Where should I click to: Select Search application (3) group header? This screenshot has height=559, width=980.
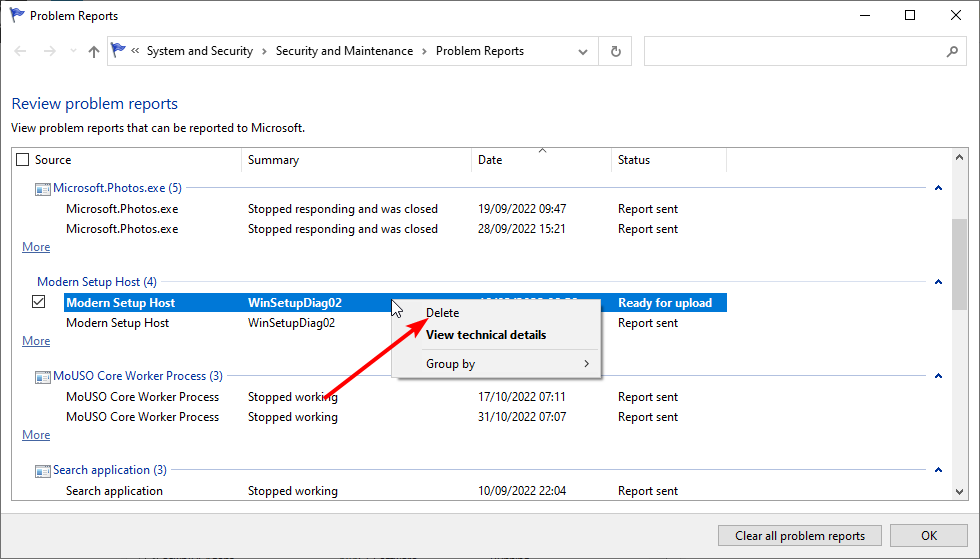110,470
